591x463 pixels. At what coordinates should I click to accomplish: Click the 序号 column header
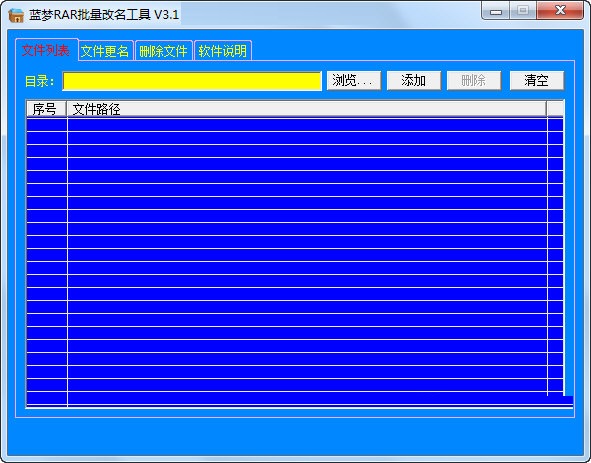pyautogui.click(x=46, y=109)
